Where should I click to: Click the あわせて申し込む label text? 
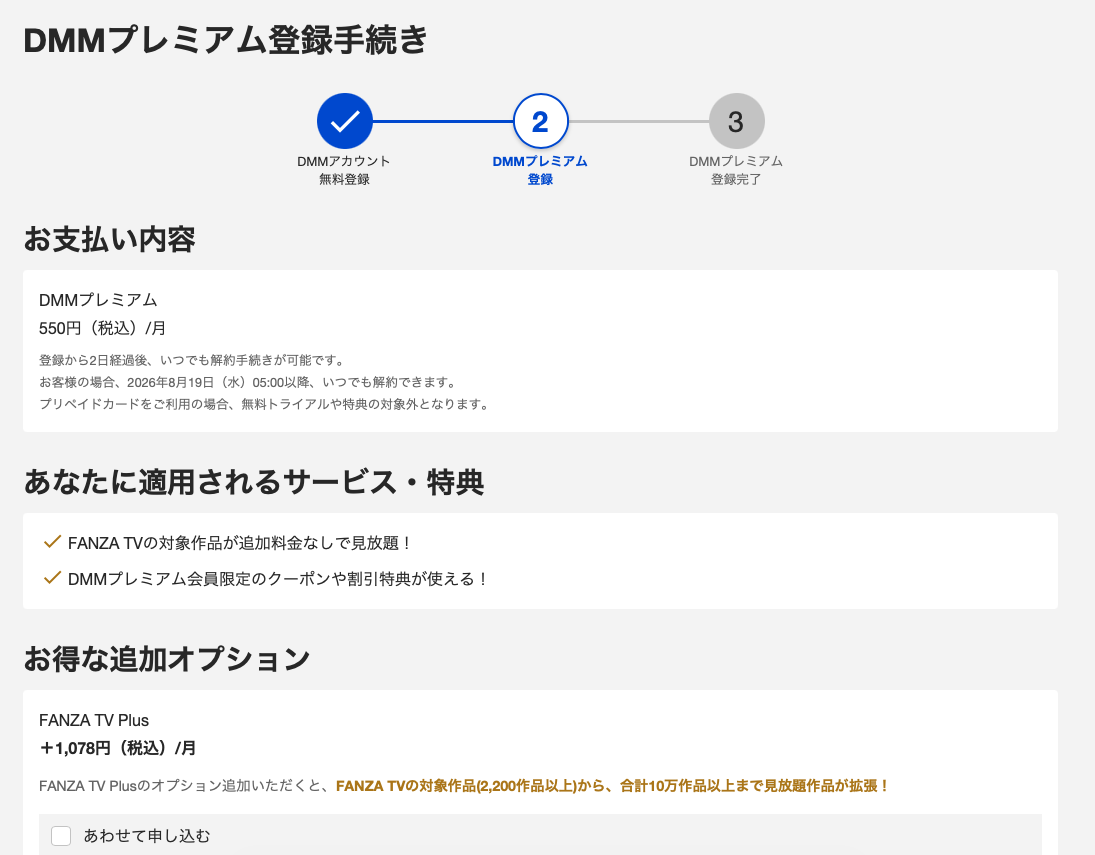[x=147, y=835]
